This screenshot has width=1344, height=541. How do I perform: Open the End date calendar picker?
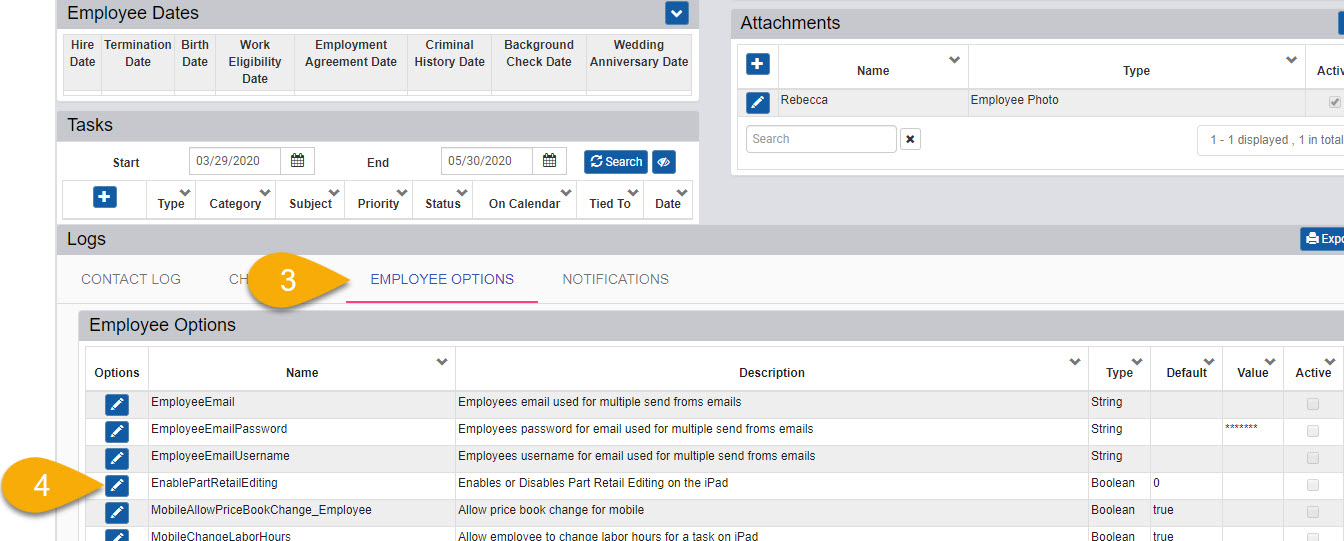point(550,161)
